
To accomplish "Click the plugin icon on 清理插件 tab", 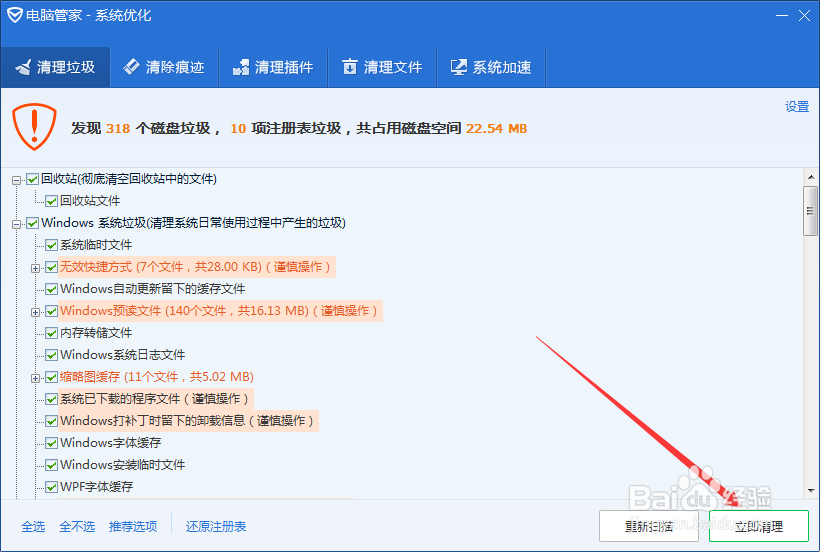I will 241,67.
